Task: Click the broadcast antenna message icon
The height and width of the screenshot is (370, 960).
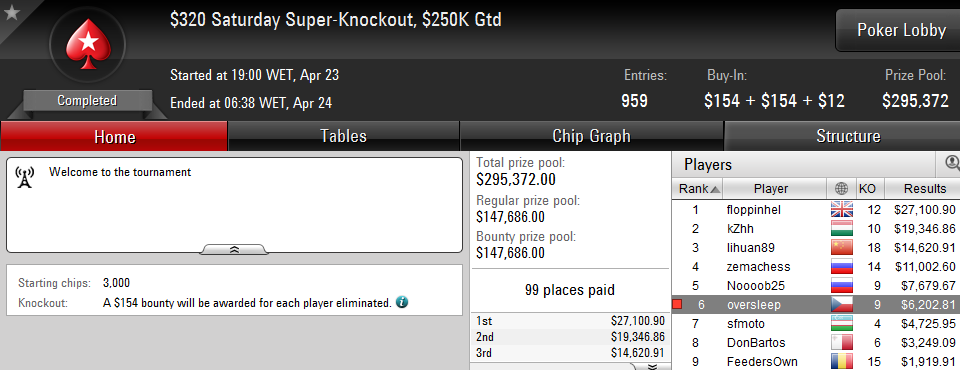Action: point(24,177)
